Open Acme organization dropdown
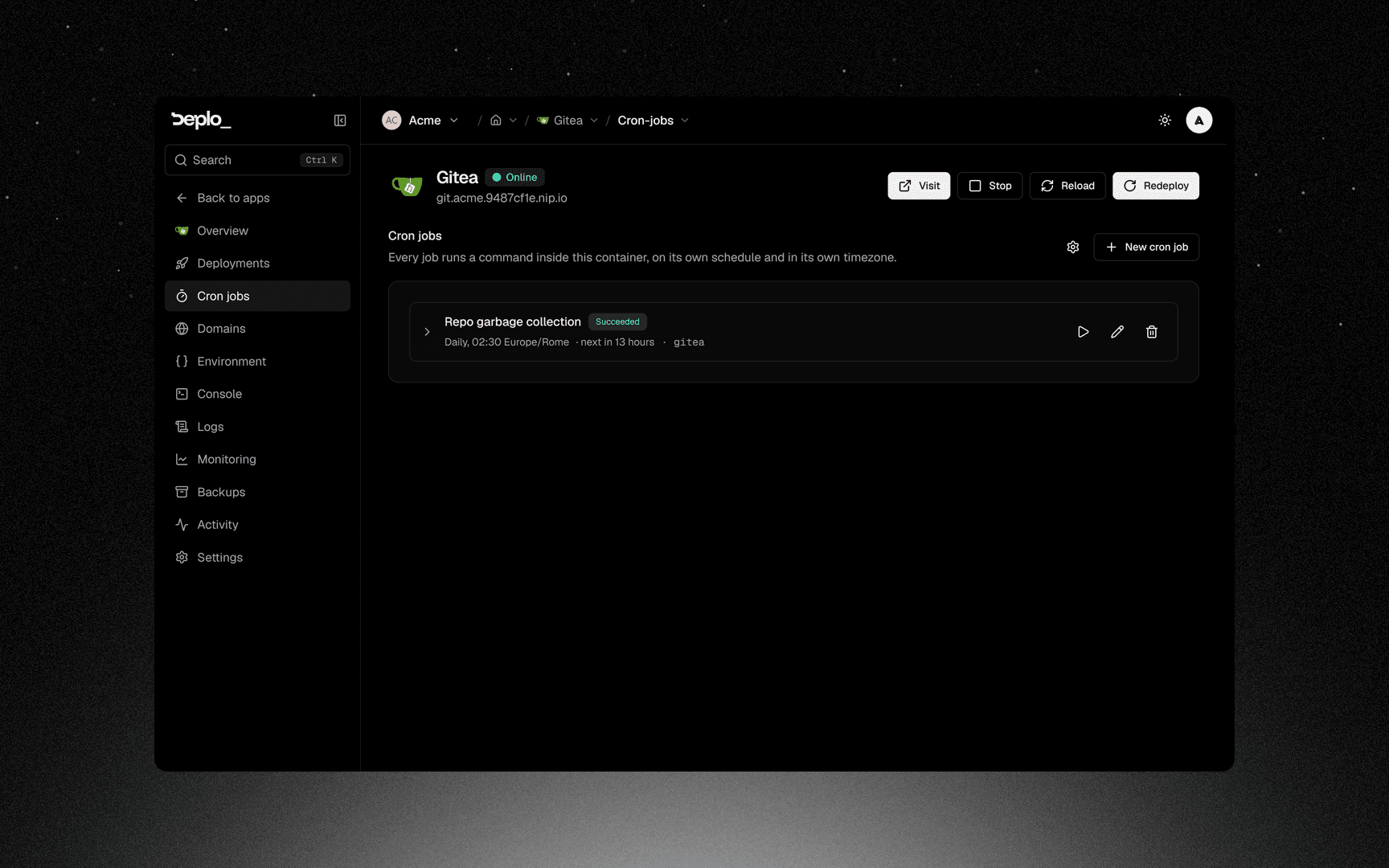 420,121
